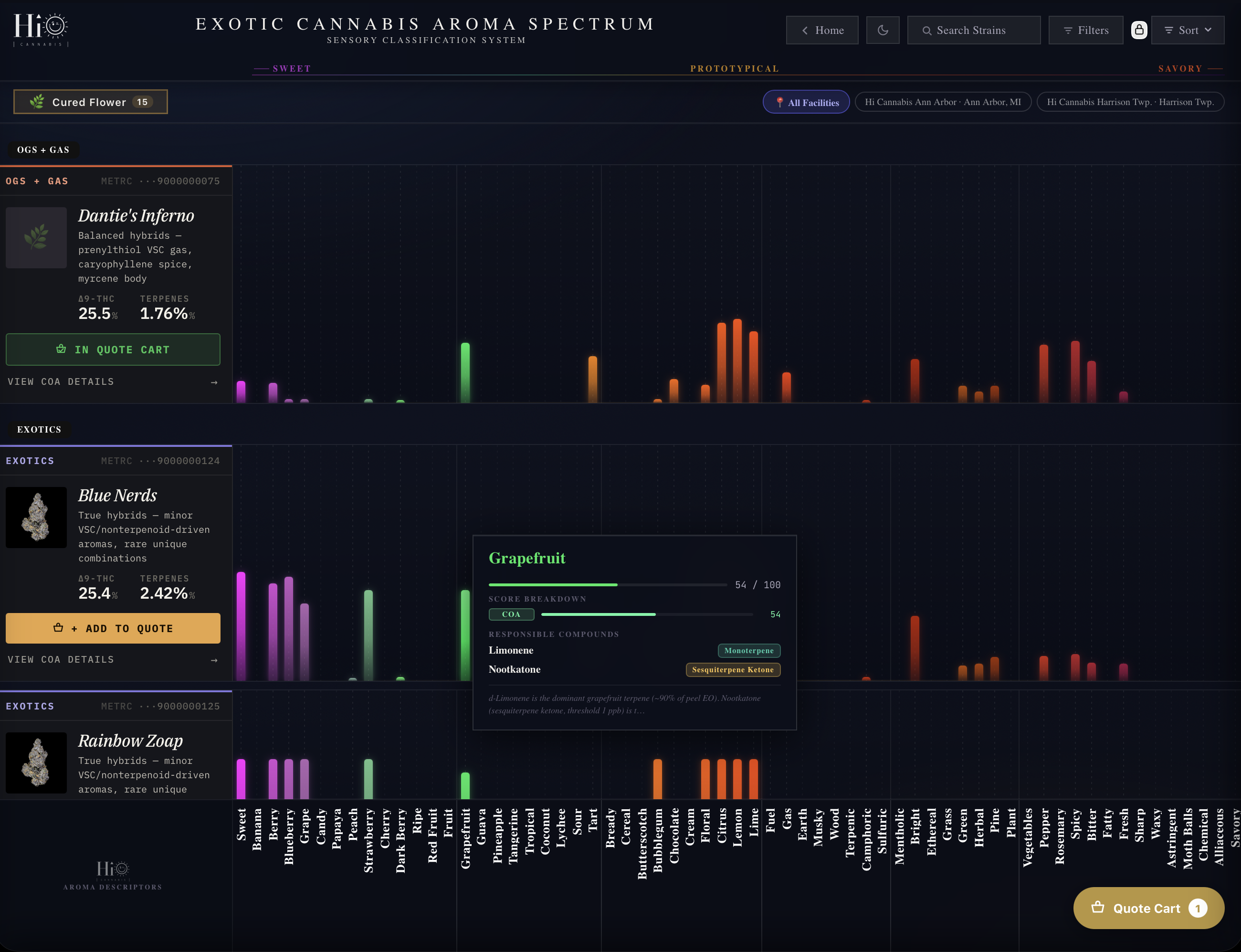Click the EXOTICS section label
1241x952 pixels.
click(39, 430)
